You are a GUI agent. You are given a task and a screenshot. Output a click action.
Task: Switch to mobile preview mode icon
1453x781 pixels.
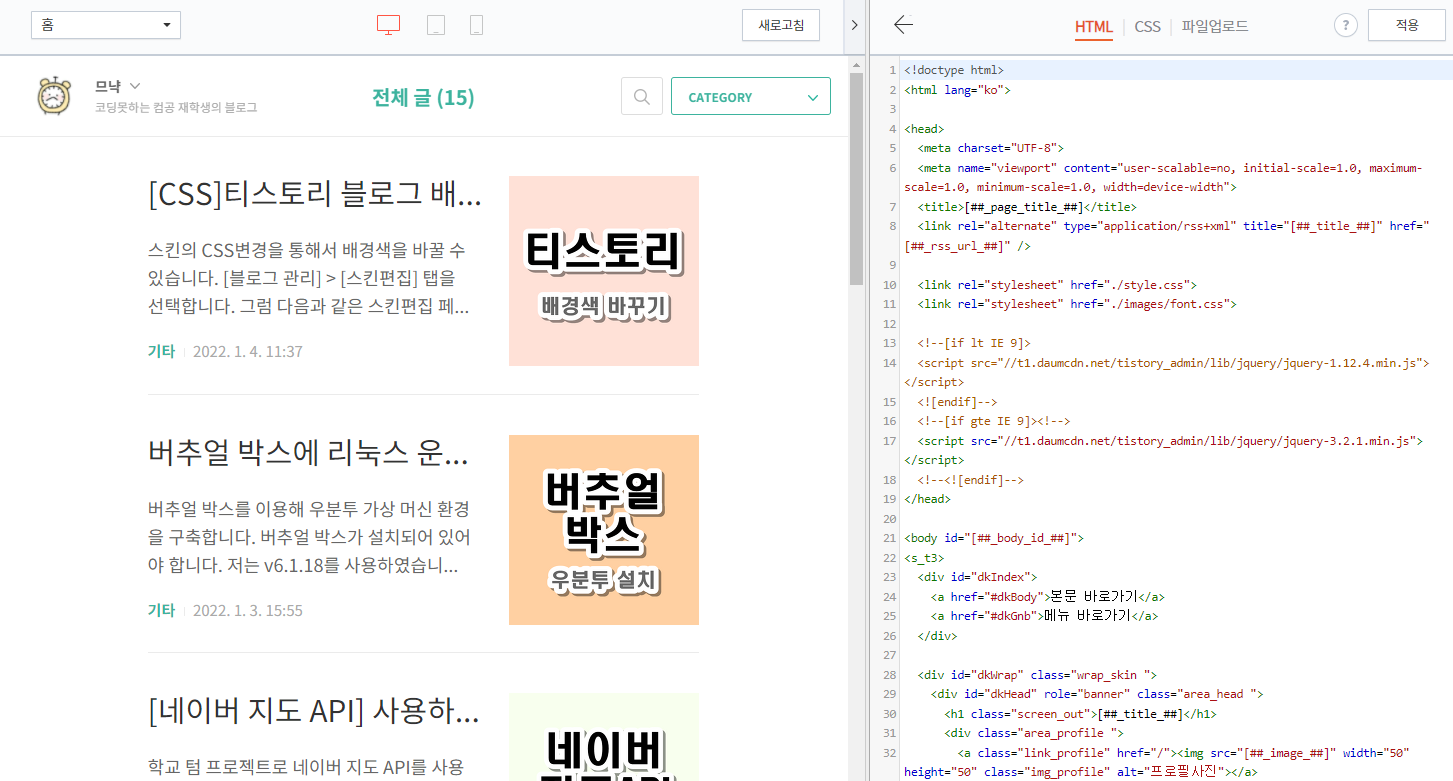[477, 25]
